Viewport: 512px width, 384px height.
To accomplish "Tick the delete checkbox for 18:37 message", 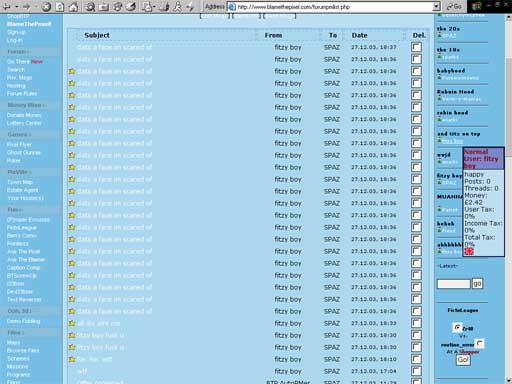I will click(x=416, y=47).
